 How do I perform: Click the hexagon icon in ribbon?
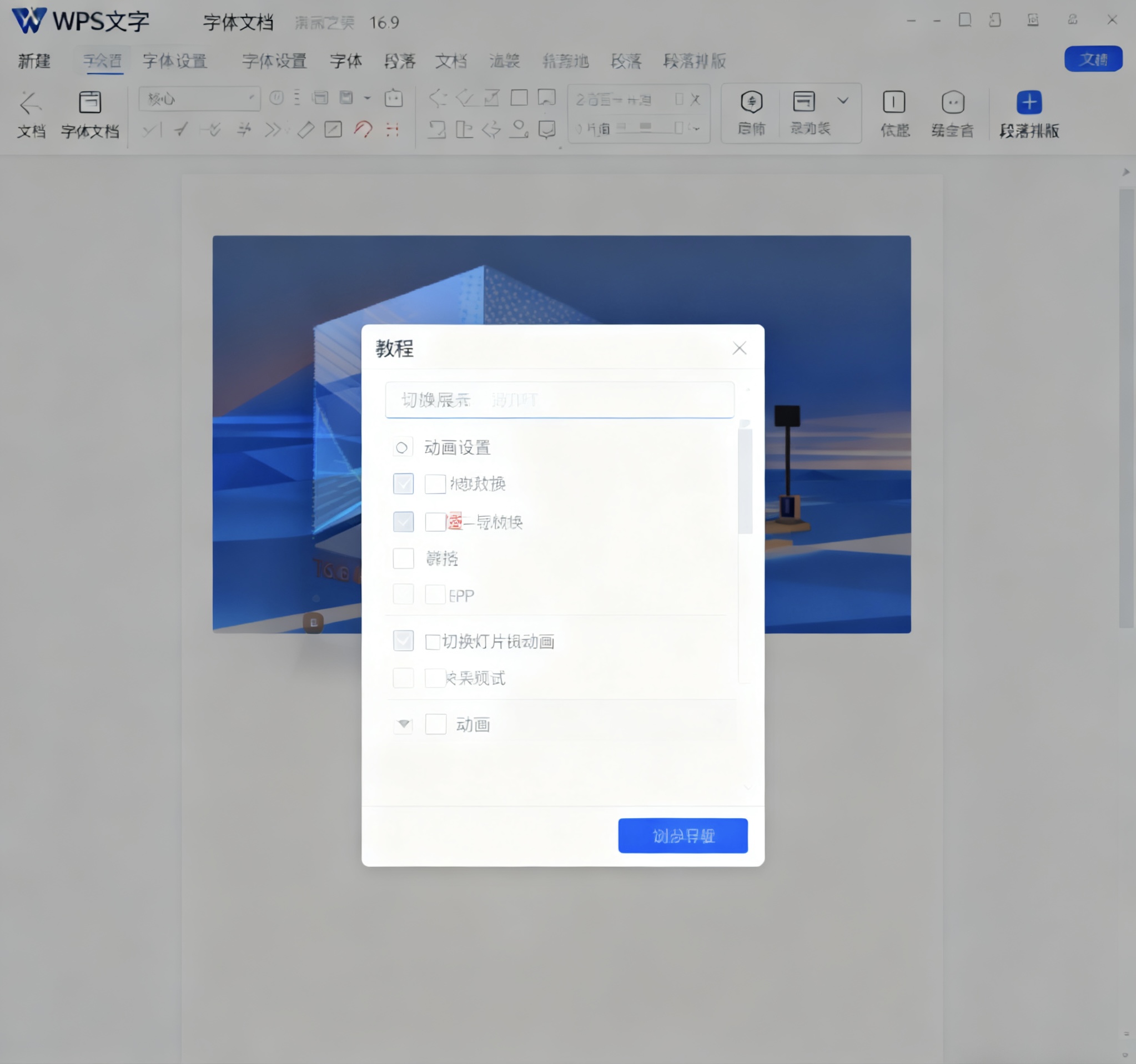(x=751, y=103)
